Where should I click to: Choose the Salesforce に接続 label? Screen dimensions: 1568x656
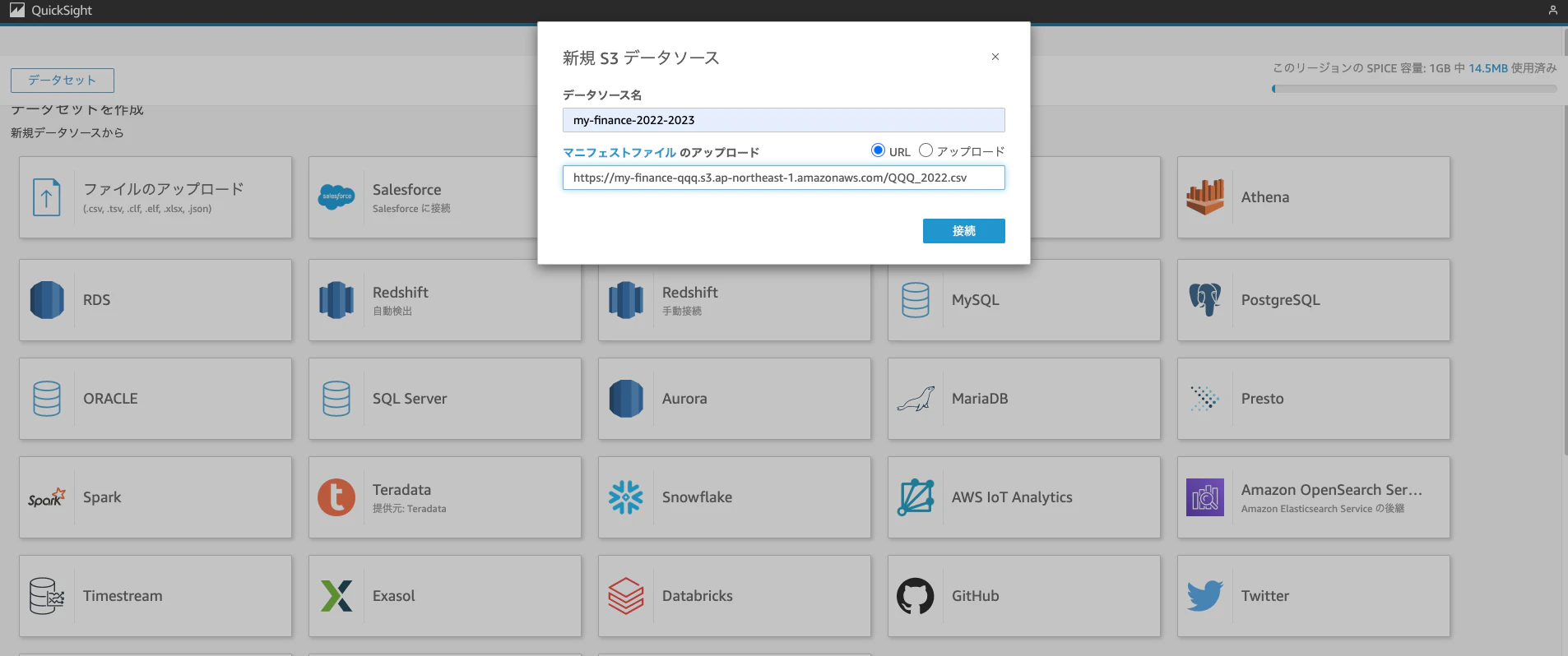411,209
